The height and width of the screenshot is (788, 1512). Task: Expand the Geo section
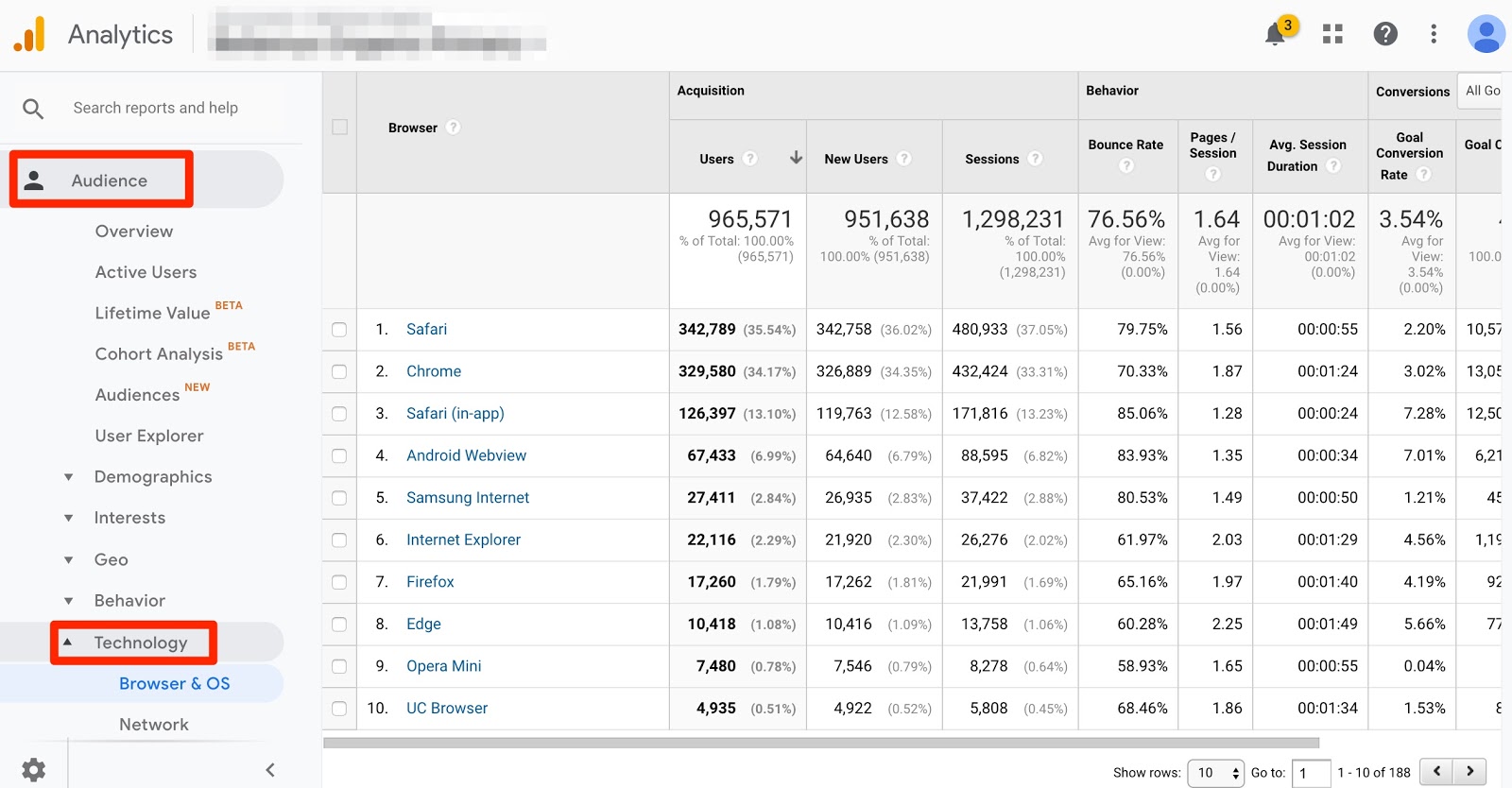pos(68,559)
